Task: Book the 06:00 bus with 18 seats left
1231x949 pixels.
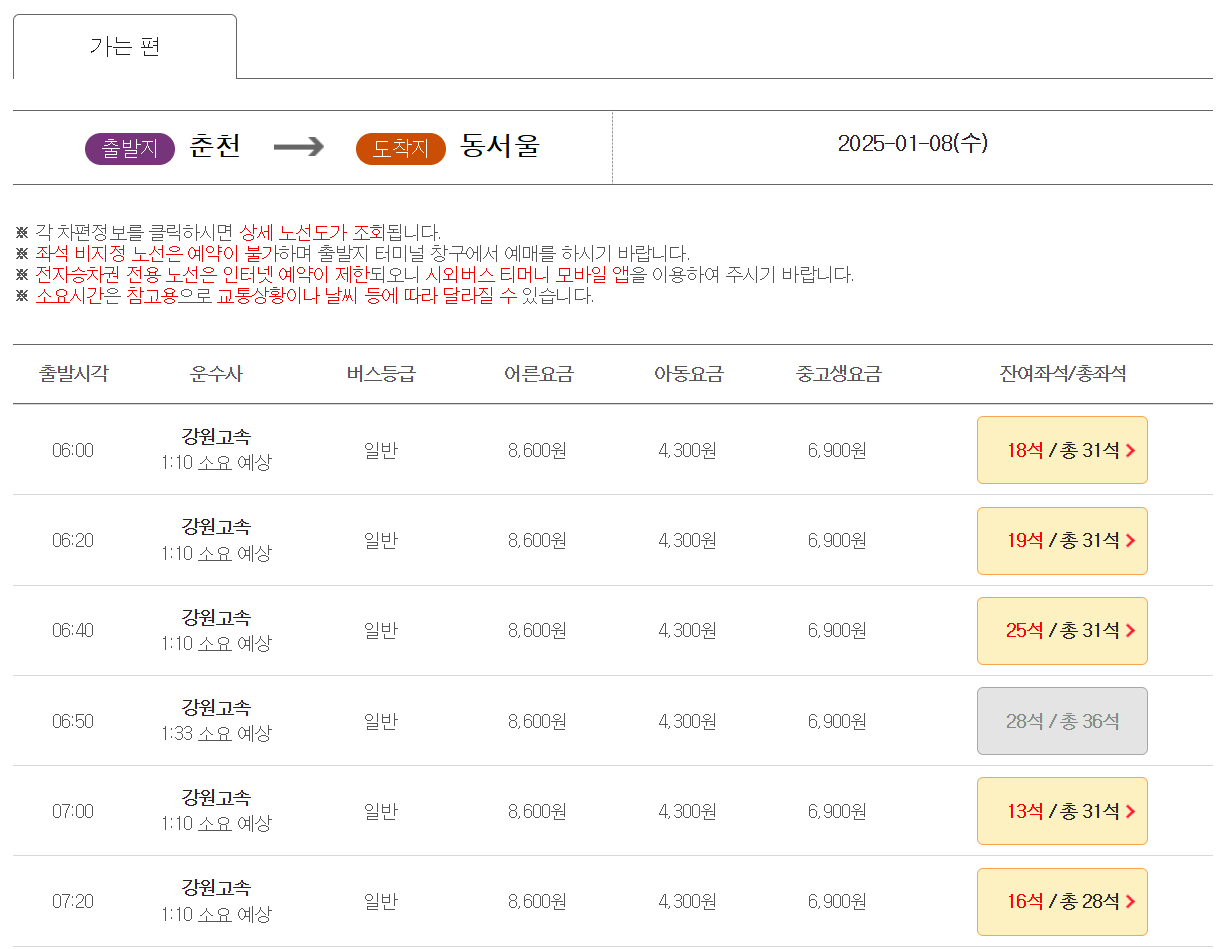Action: click(1062, 450)
